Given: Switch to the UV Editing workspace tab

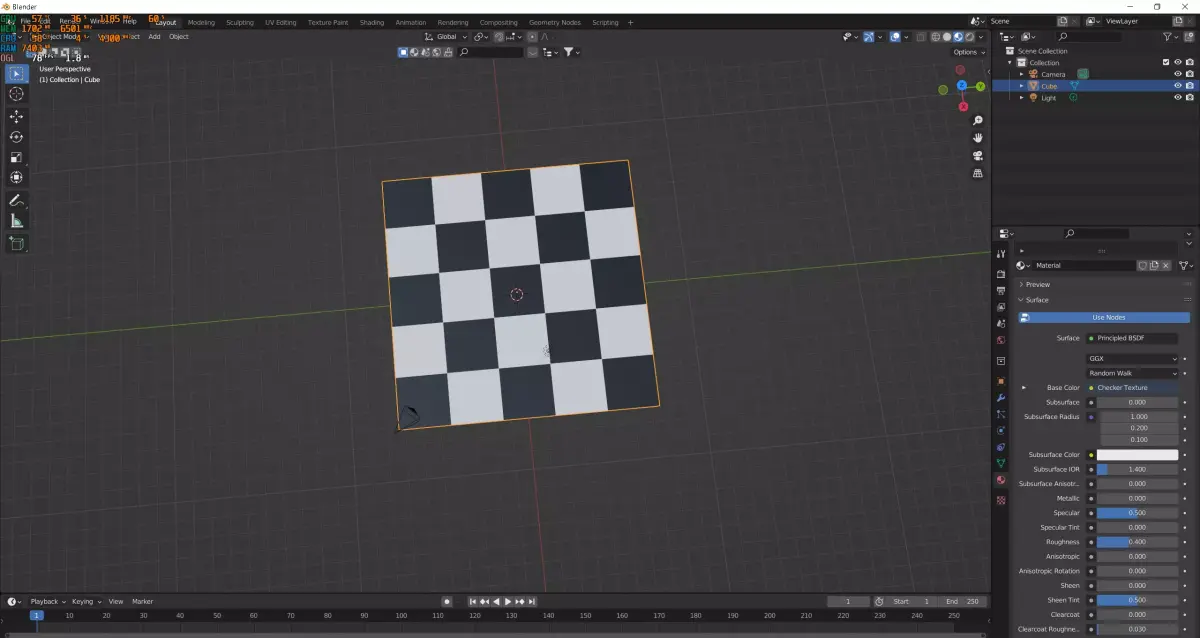Looking at the screenshot, I should [x=280, y=22].
